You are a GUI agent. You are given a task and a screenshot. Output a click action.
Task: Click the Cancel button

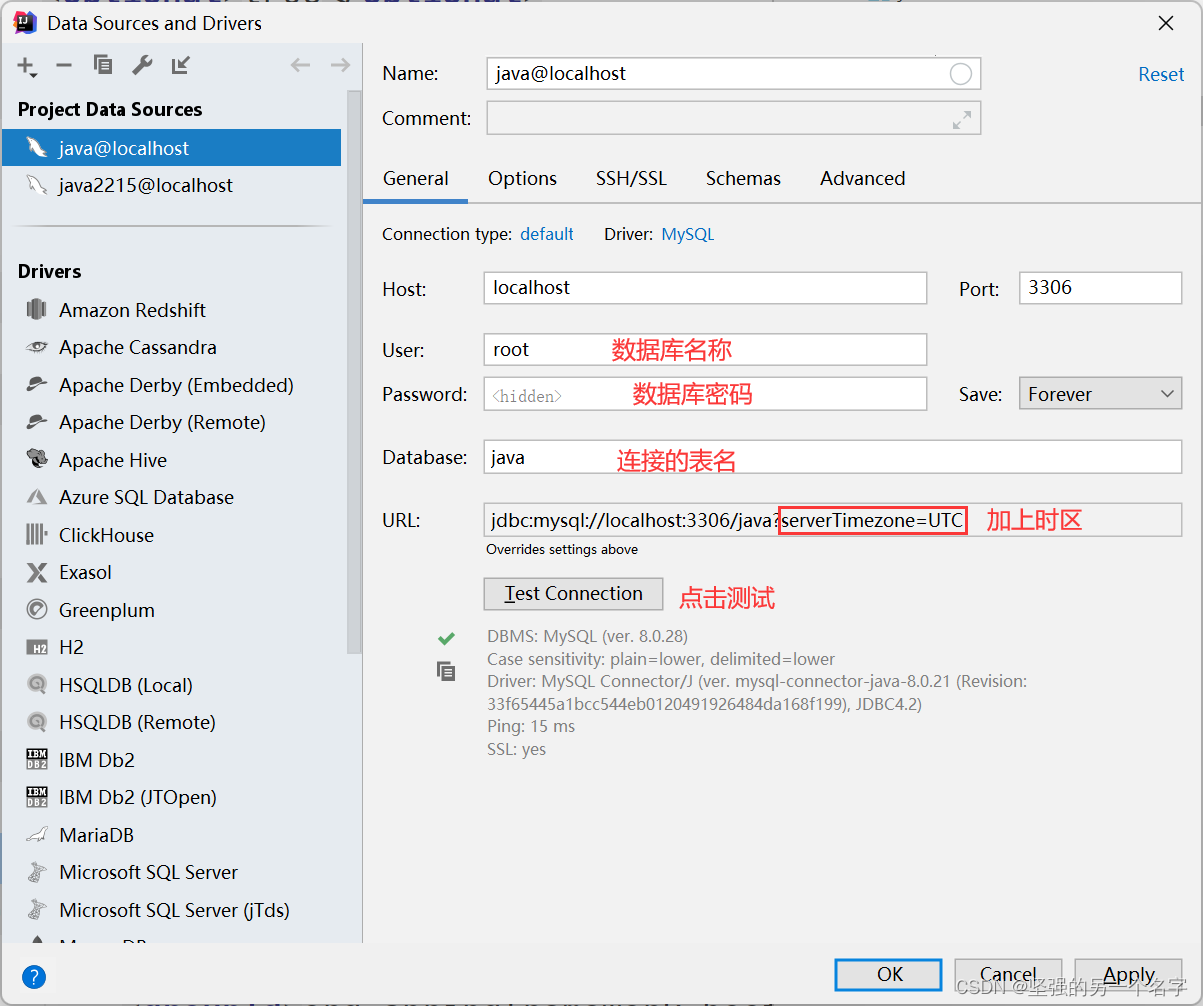click(1008, 975)
